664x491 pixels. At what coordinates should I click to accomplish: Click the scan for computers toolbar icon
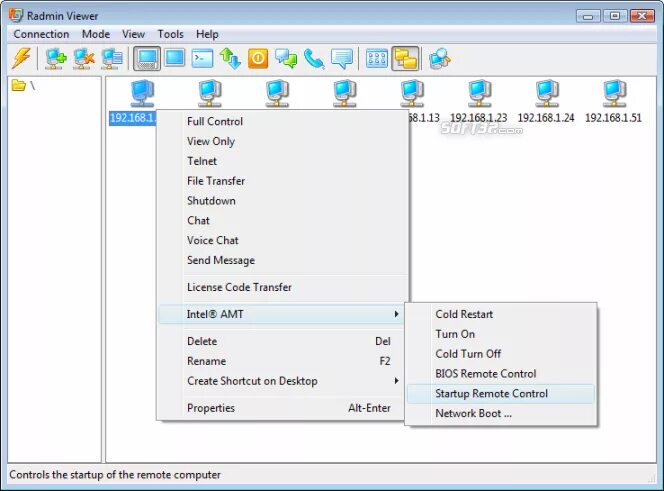(440, 58)
